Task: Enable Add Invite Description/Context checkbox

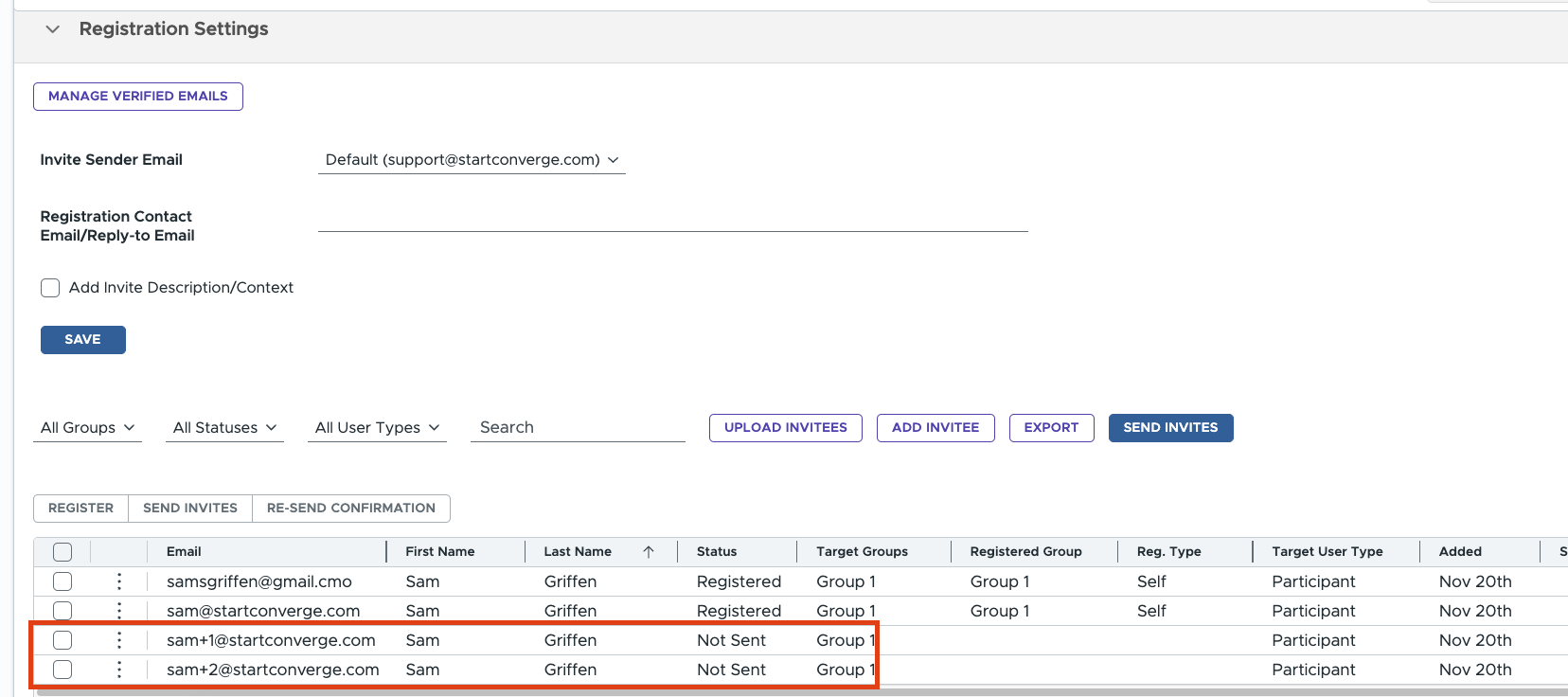Action: coord(50,288)
